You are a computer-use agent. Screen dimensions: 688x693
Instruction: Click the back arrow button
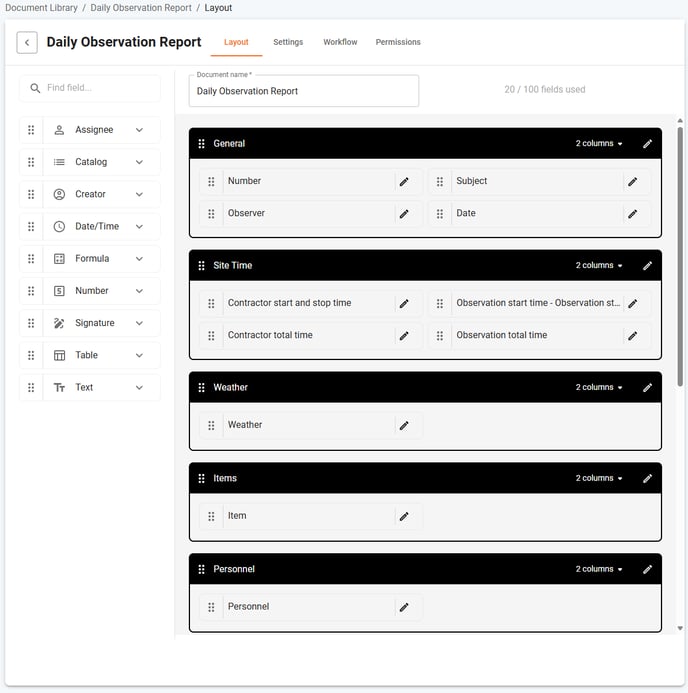[27, 42]
